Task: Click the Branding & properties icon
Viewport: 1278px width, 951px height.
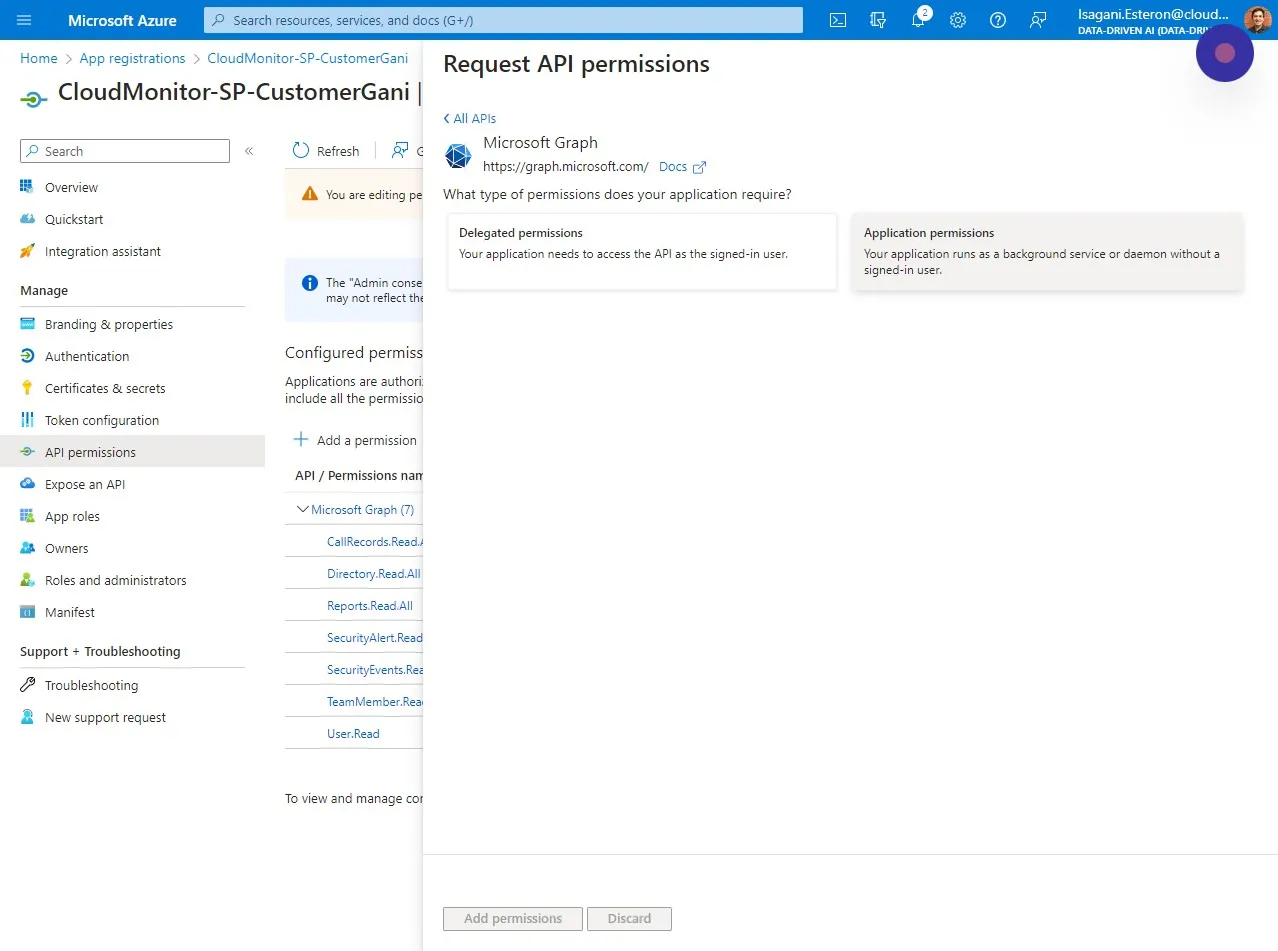Action: (27, 324)
